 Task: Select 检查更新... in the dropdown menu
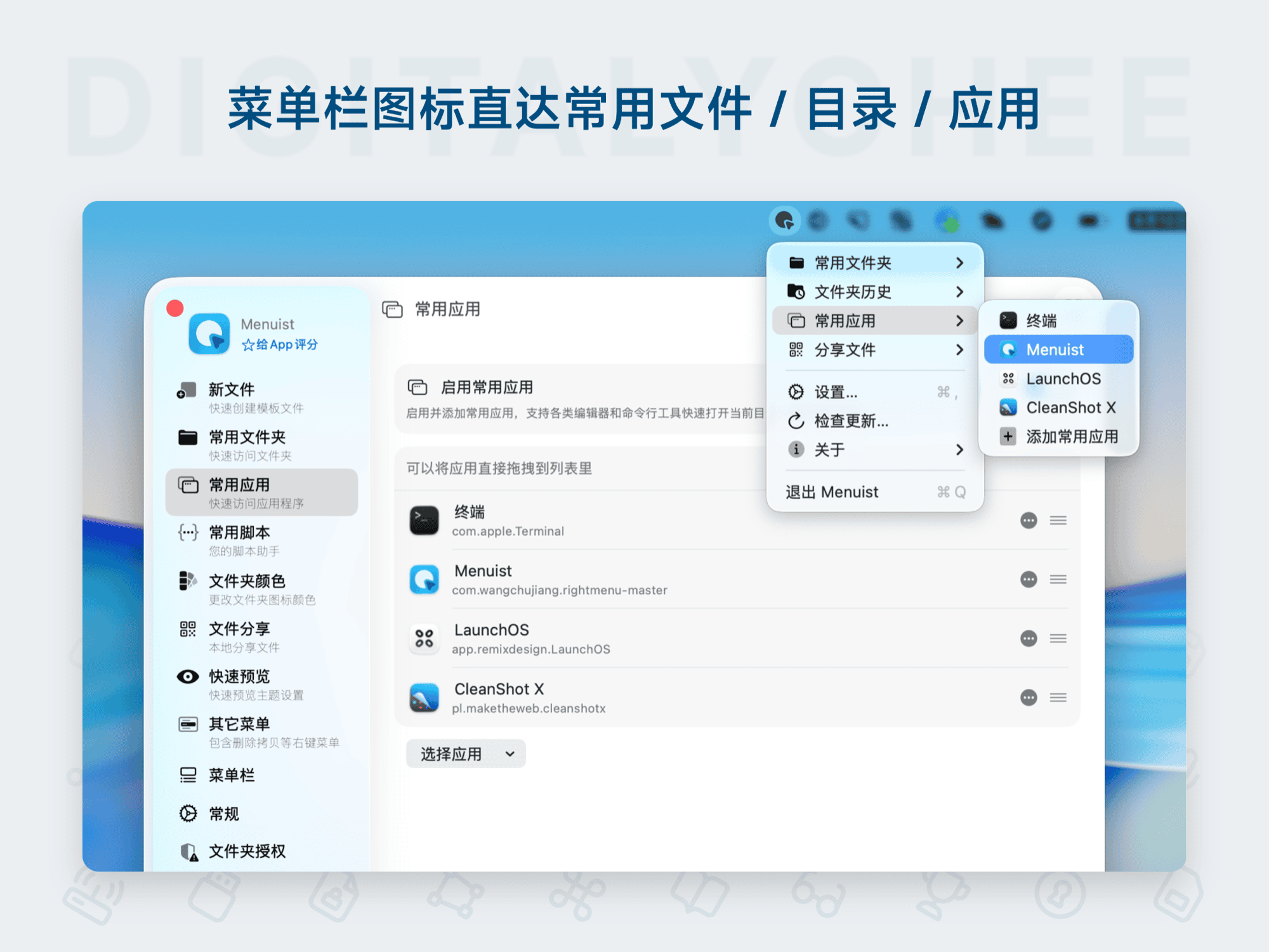pos(875,421)
